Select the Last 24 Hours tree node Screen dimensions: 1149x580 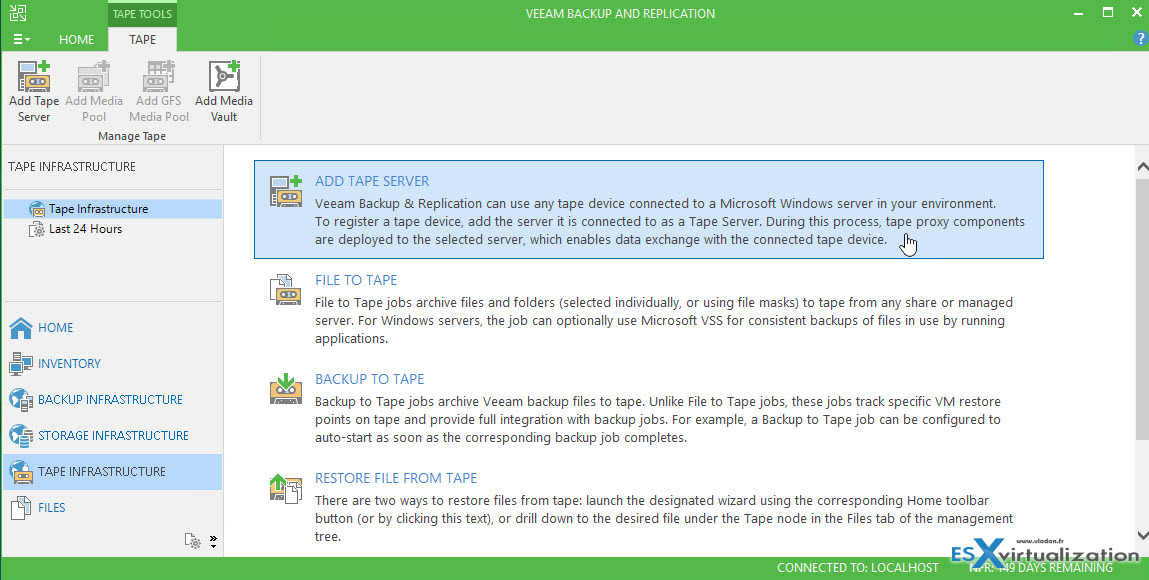click(x=85, y=229)
